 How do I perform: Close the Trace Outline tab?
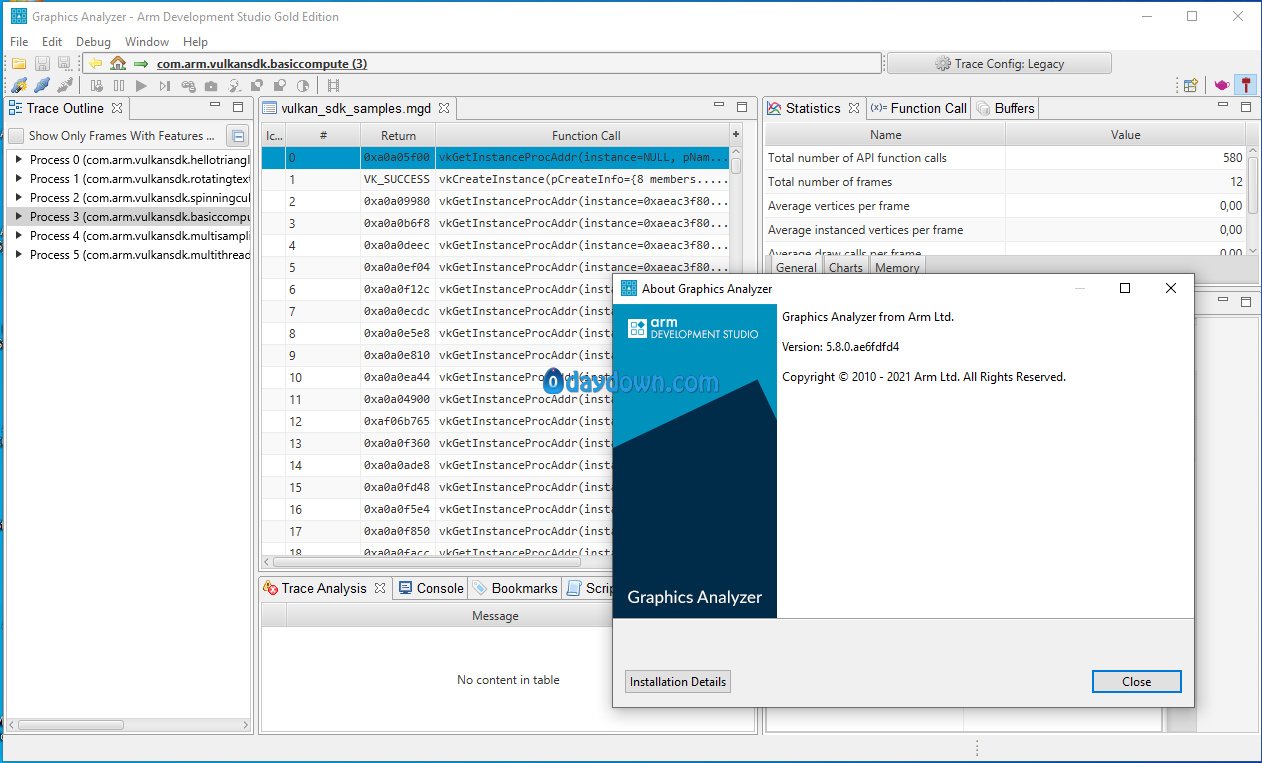[x=116, y=108]
